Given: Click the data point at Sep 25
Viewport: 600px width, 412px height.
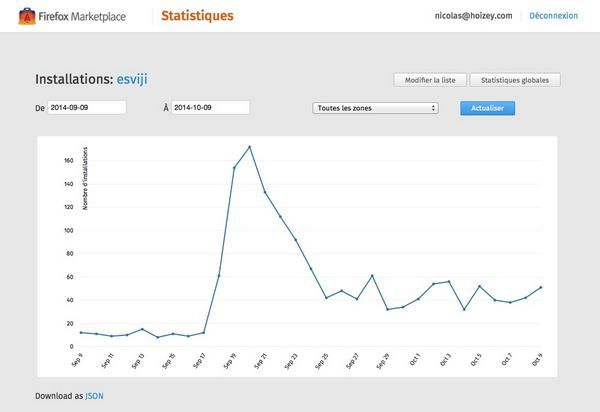Looking at the screenshot, I should (x=326, y=298).
